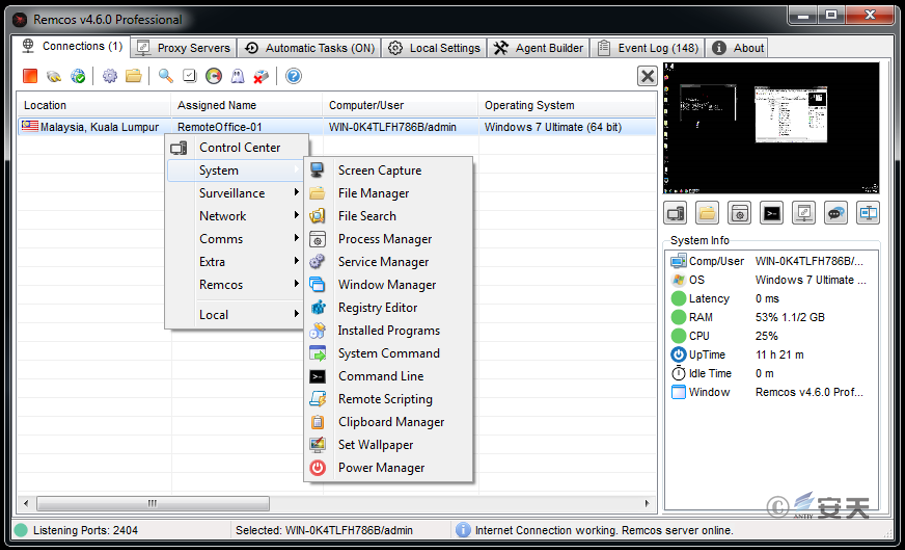This screenshot has width=905, height=550.
Task: Switch to Proxy Servers tab
Action: click(184, 48)
